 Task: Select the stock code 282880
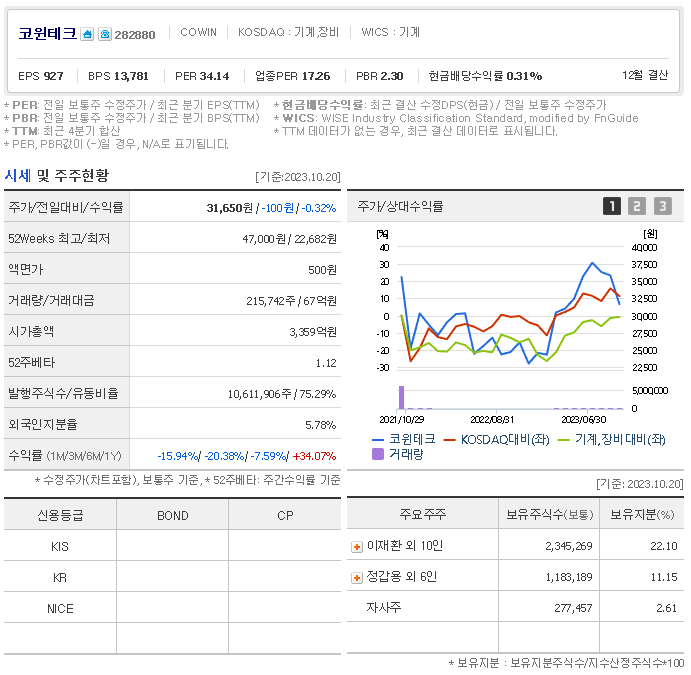pyautogui.click(x=135, y=35)
